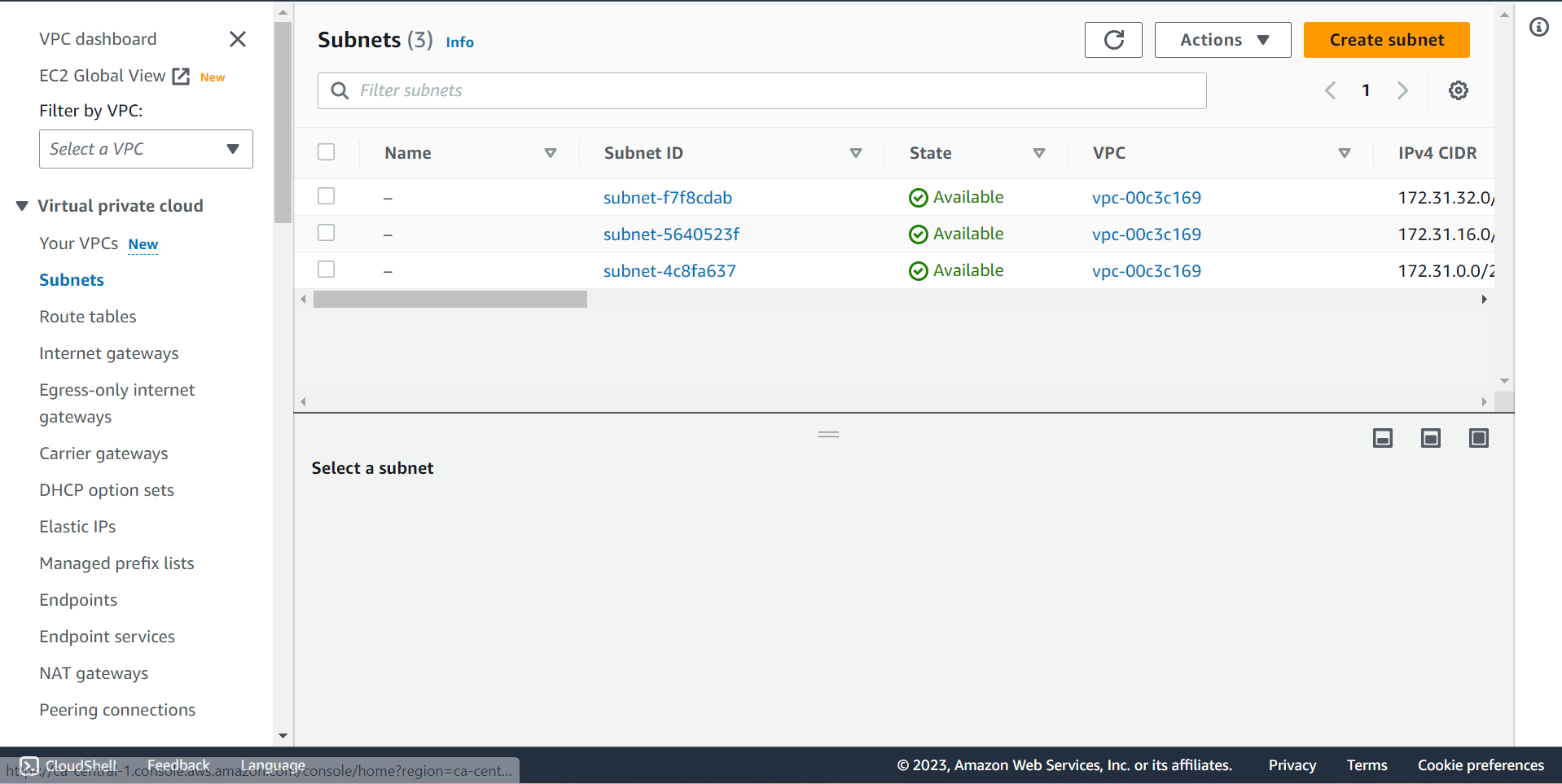Open the Actions dropdown menu
This screenshot has width=1562, height=784.
click(x=1222, y=40)
